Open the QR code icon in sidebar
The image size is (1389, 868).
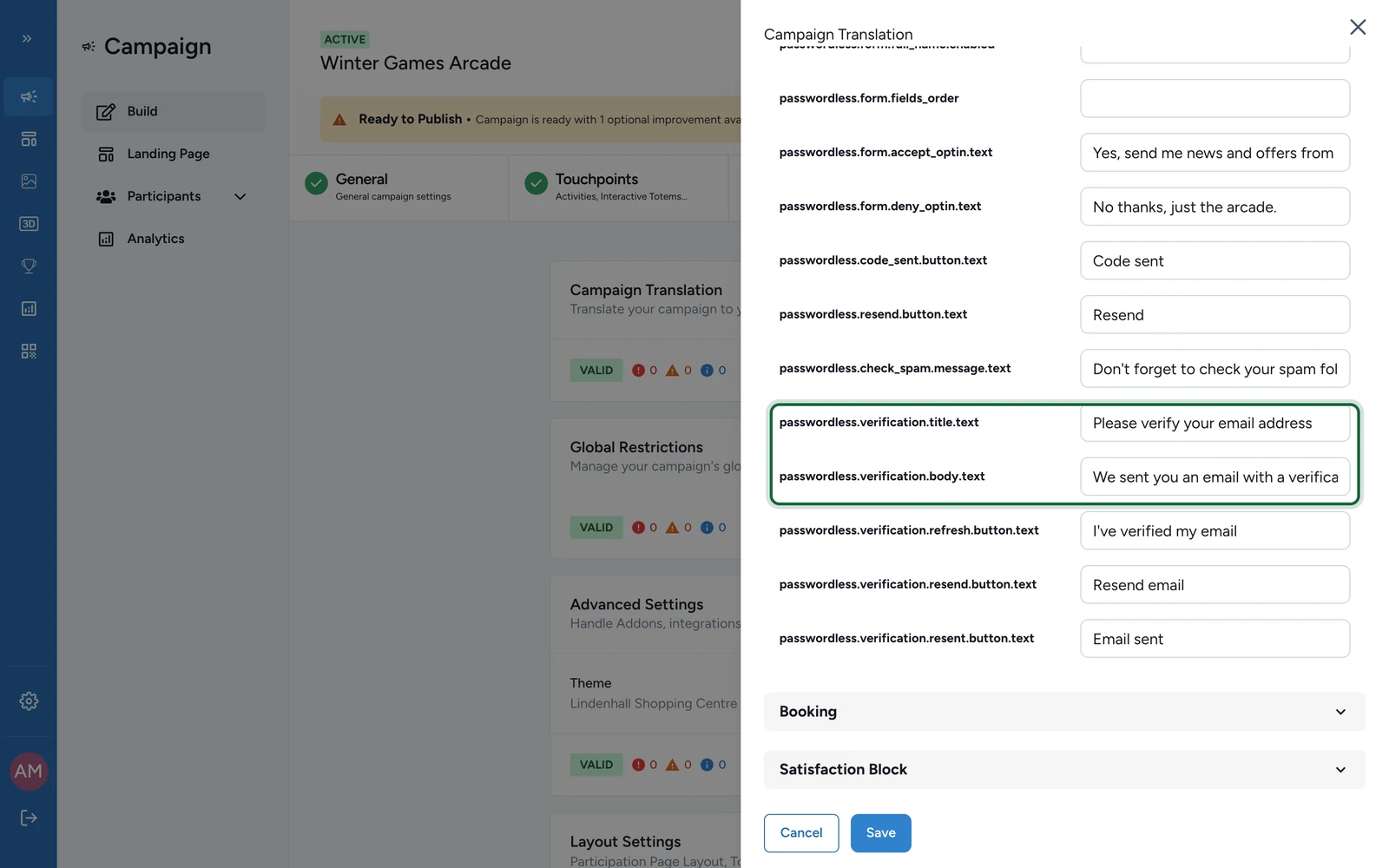point(29,352)
